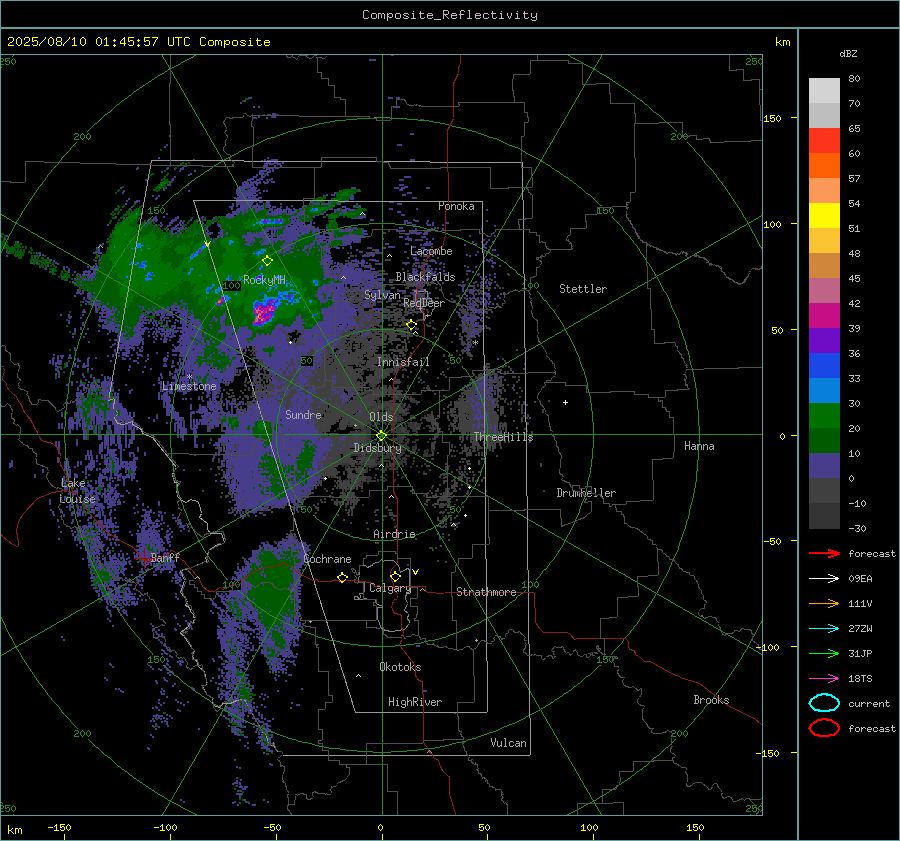Click yellow diamond marker near RockyMH
This screenshot has height=841, width=900.
pyautogui.click(x=267, y=261)
